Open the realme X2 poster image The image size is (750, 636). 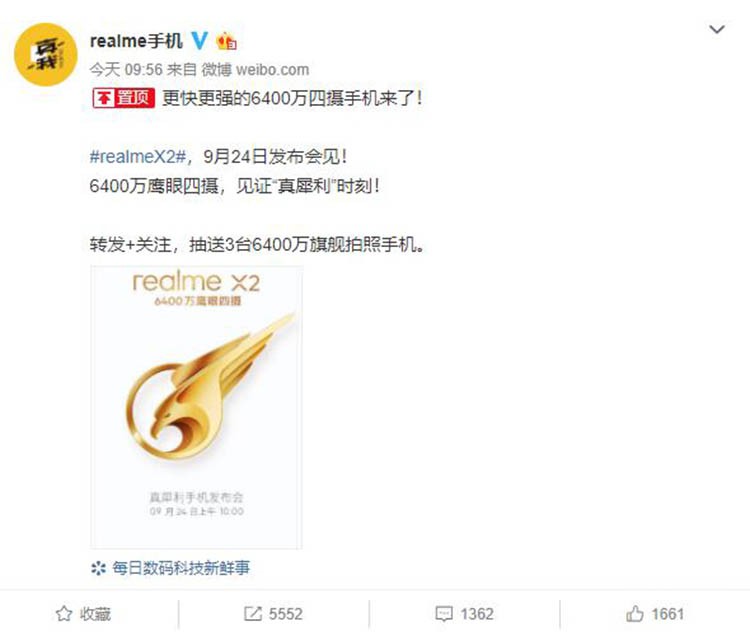[x=197, y=407]
